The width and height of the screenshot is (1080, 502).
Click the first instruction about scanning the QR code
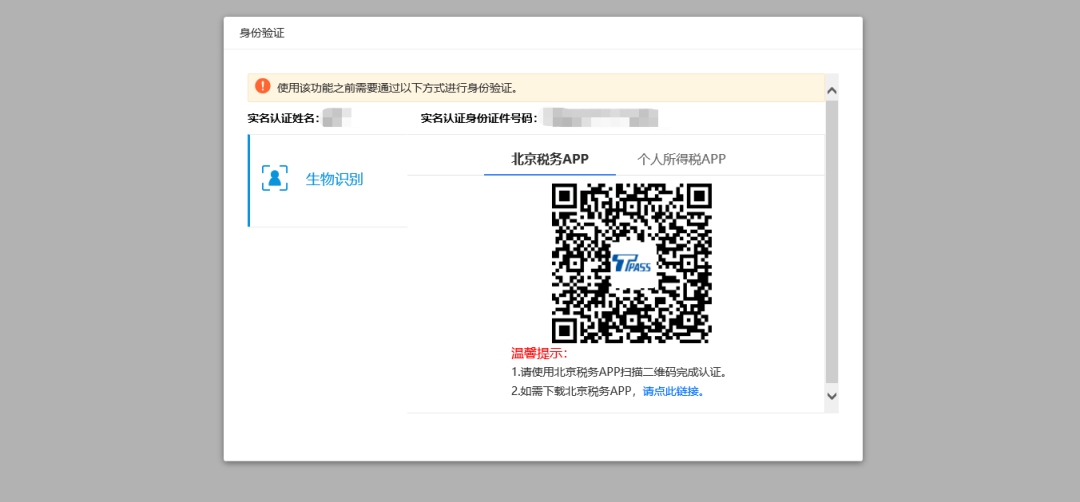tap(619, 372)
